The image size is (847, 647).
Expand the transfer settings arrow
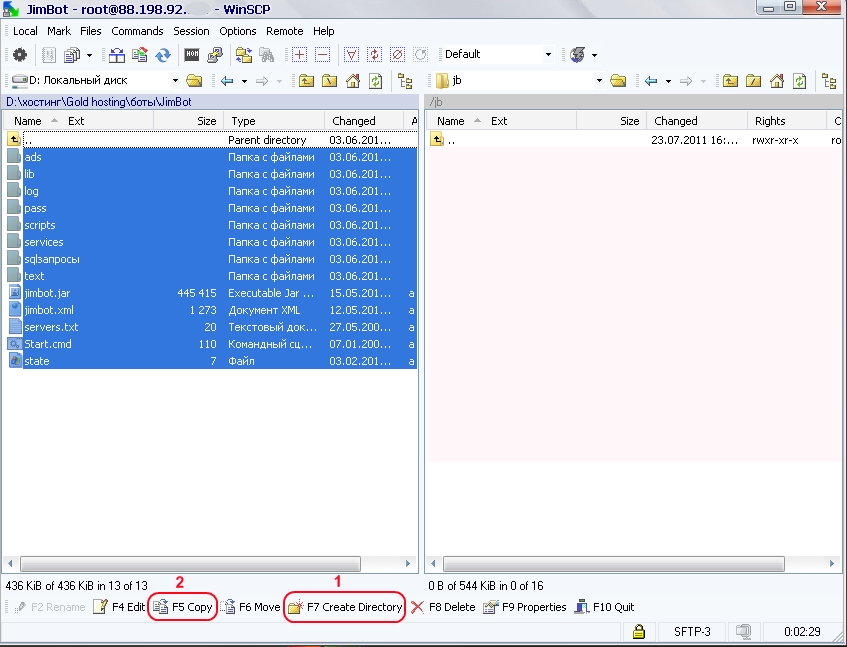pos(89,55)
